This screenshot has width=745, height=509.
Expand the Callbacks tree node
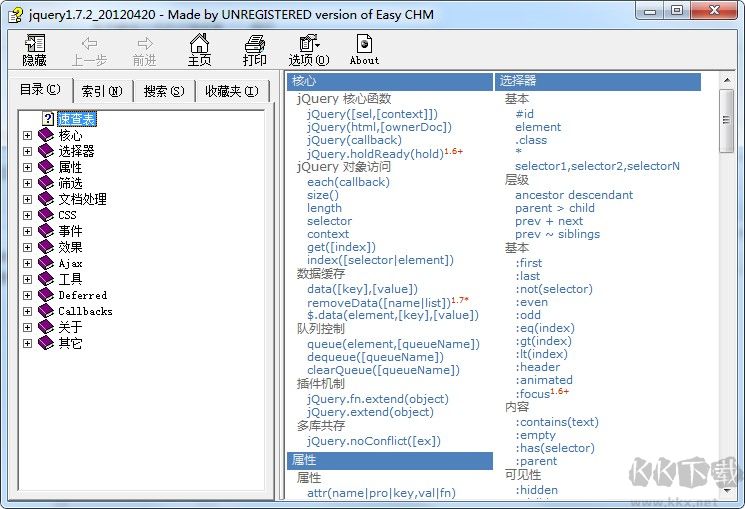click(28, 311)
